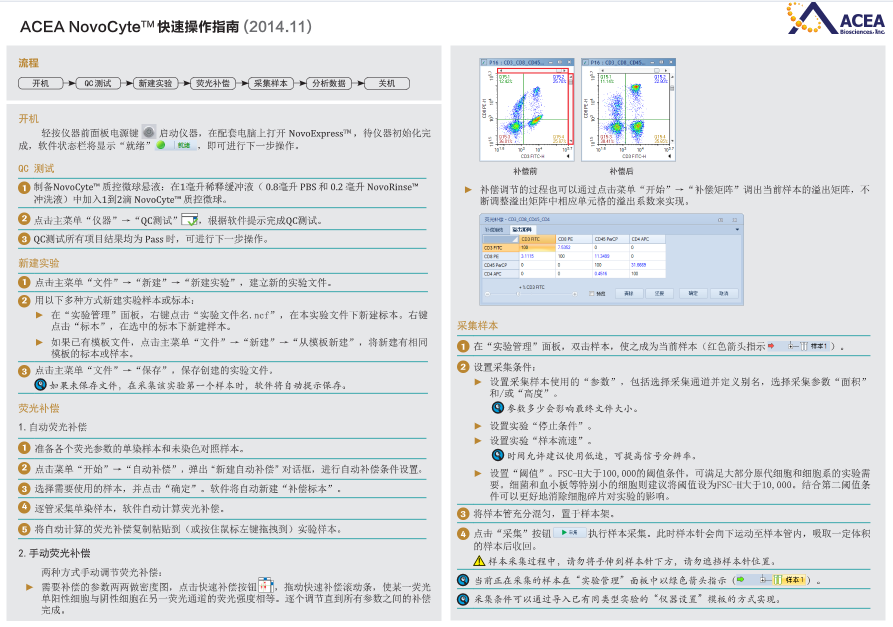Screen dimensions: 893x627
Task: Click the plus end of the compensation slider
Action: [x=575, y=294]
